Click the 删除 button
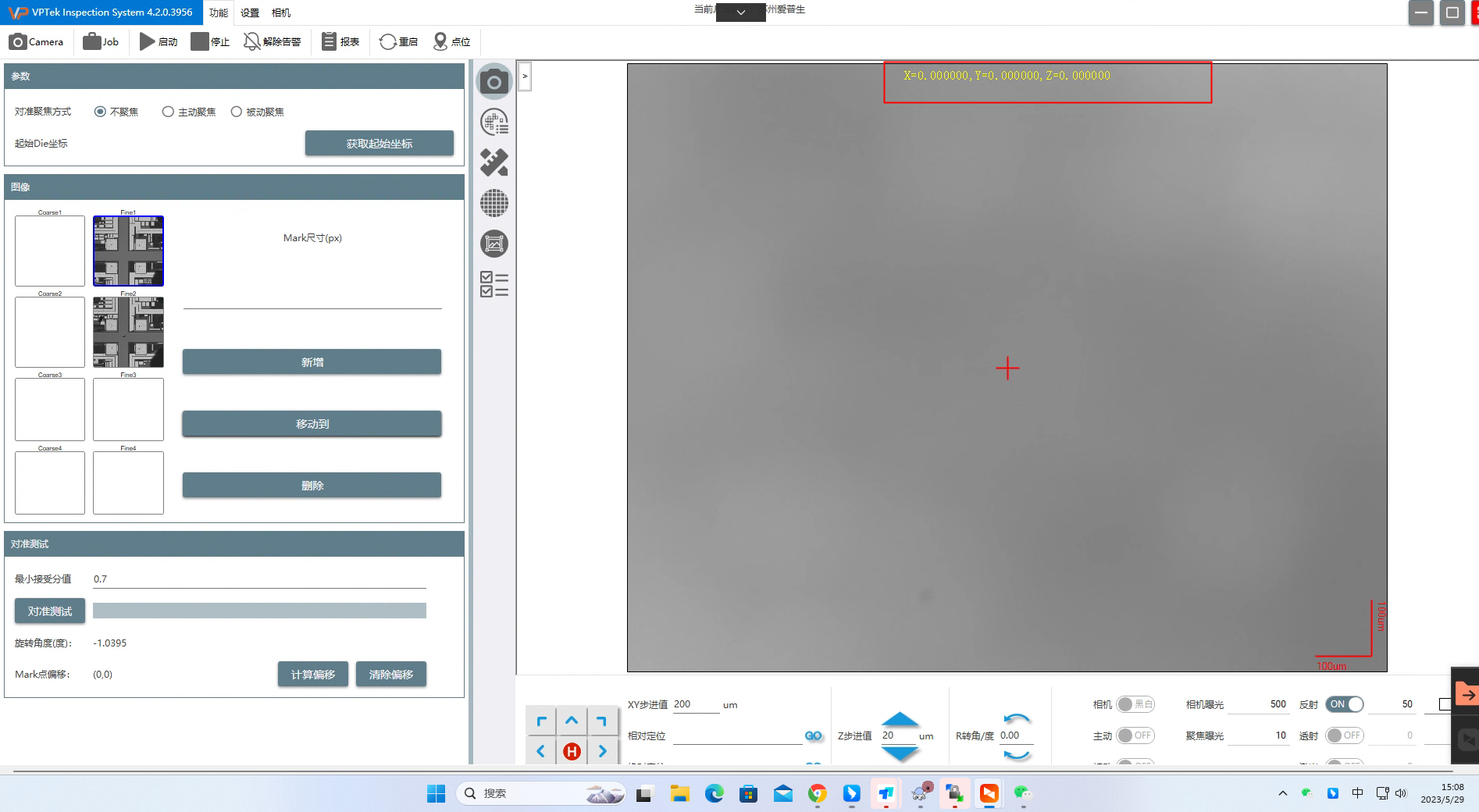 312,485
